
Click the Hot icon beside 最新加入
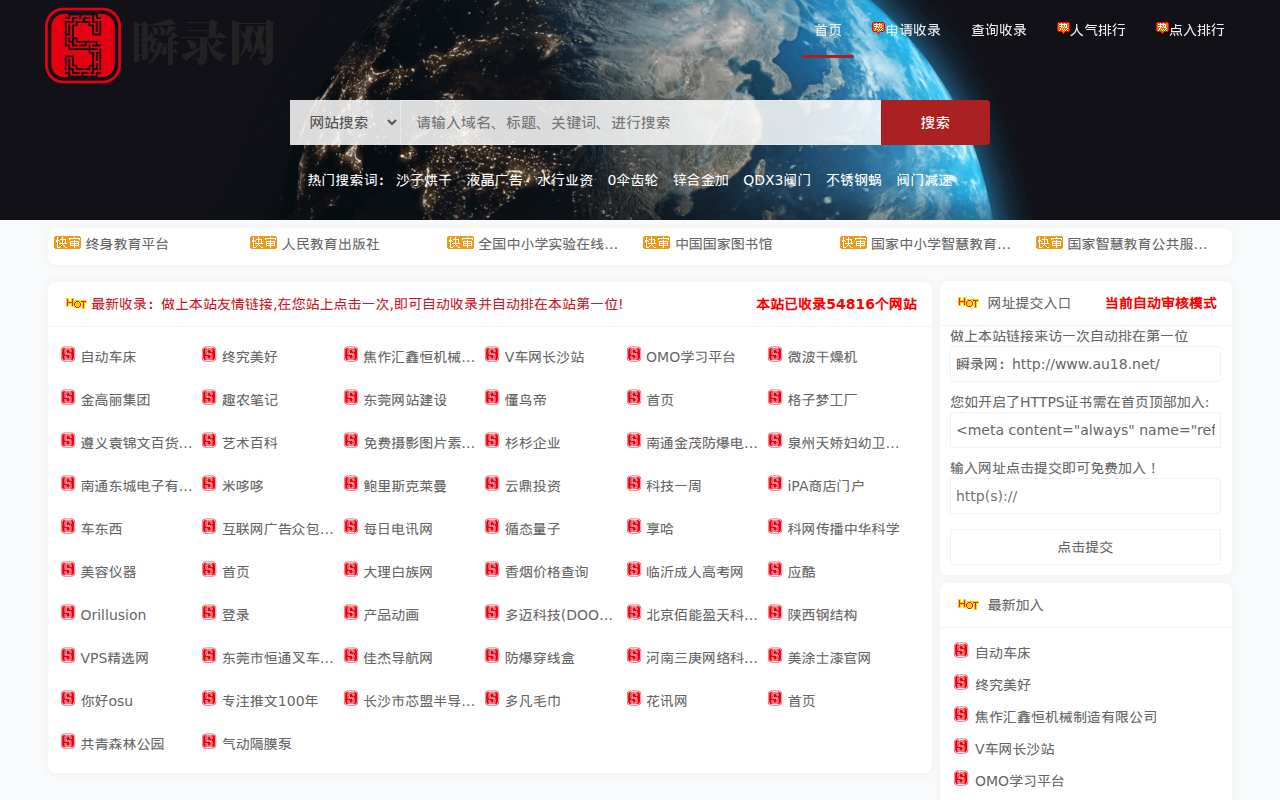(967, 604)
